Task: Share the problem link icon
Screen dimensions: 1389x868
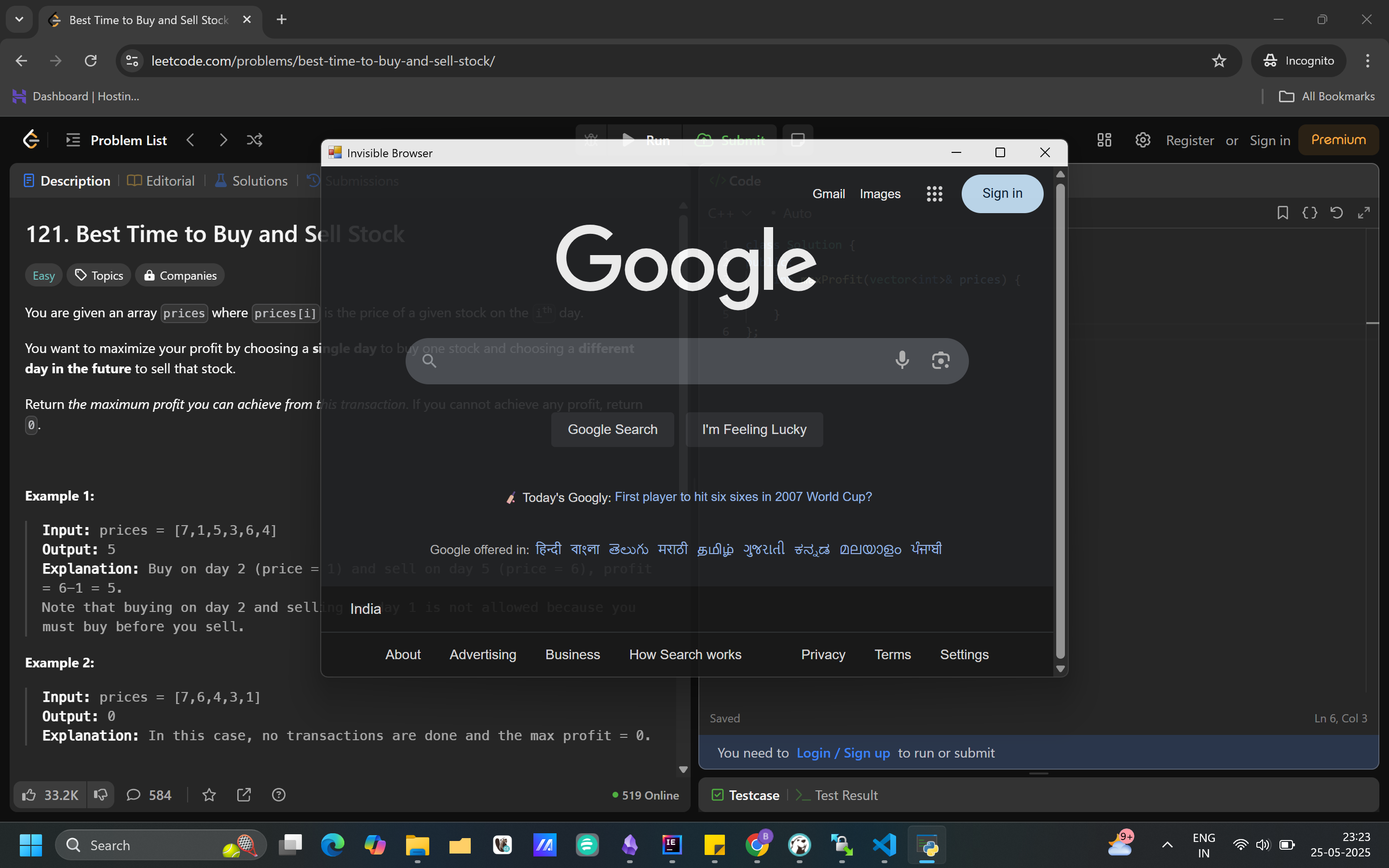Action: [244, 795]
